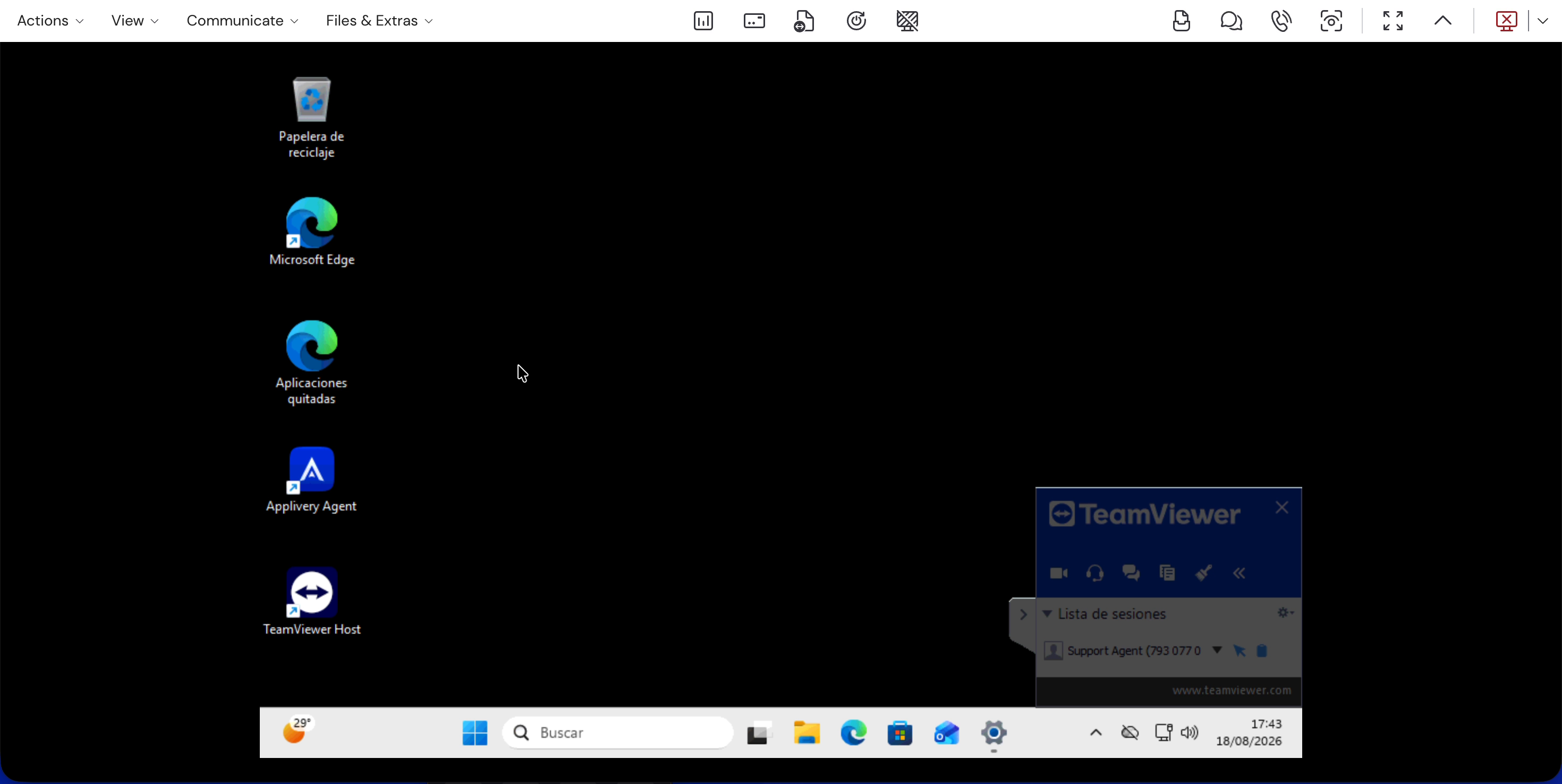
Task: Open the dropdown next to end session
Action: click(x=1542, y=21)
